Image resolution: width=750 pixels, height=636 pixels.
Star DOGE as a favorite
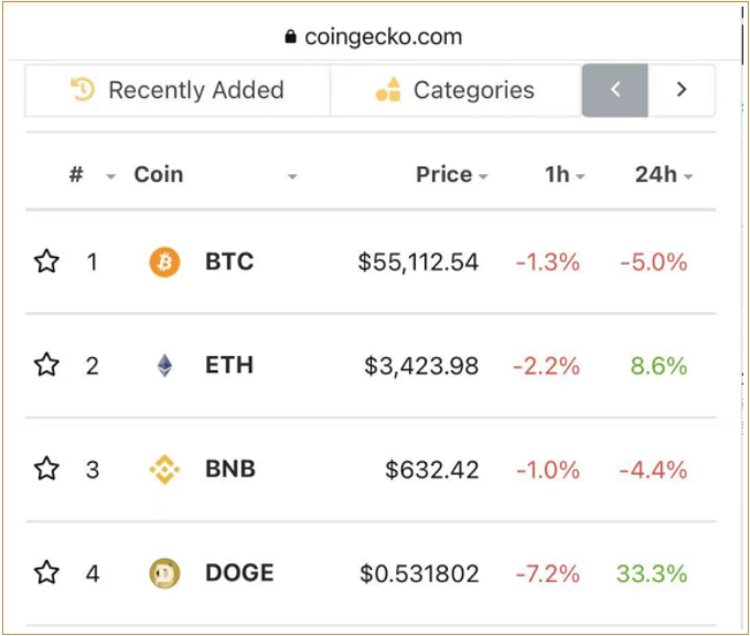pos(46,572)
